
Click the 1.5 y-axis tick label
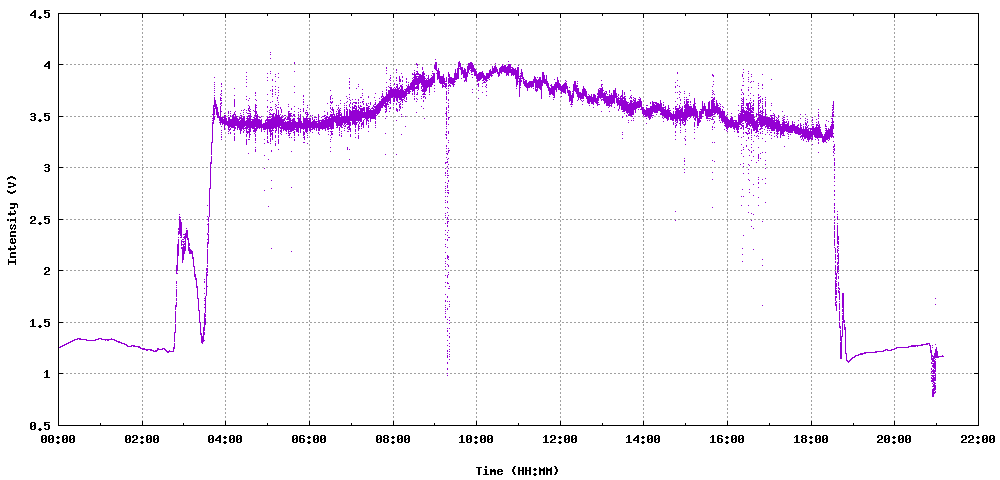(x=40, y=323)
